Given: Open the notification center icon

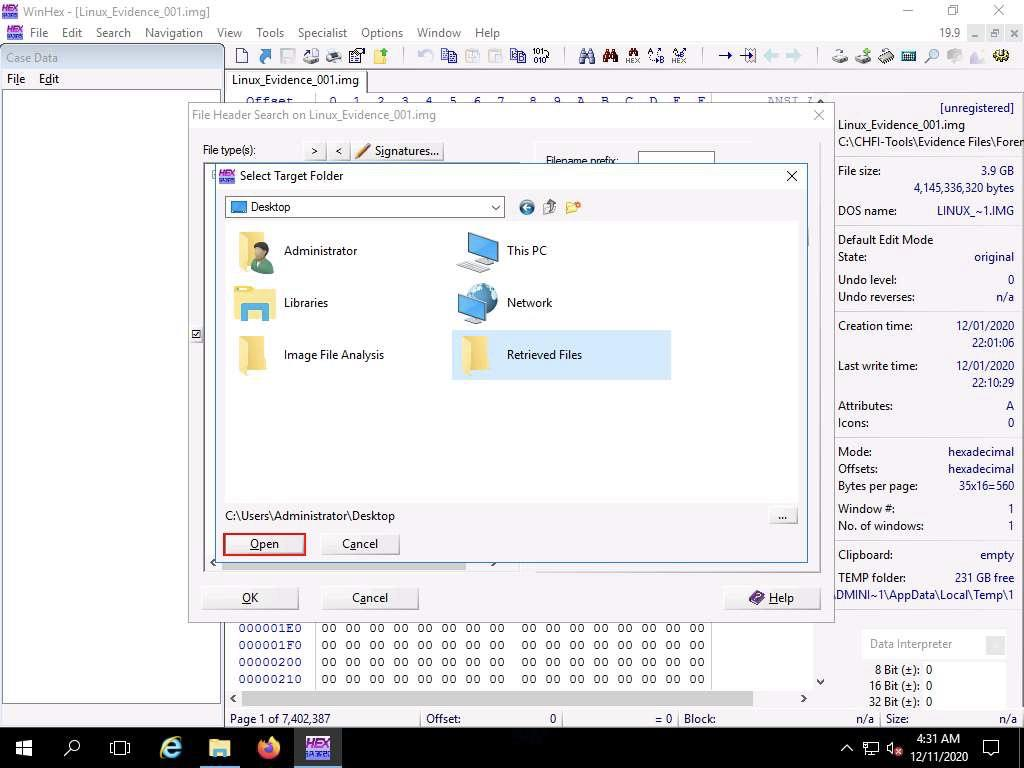Looking at the screenshot, I should [991, 748].
